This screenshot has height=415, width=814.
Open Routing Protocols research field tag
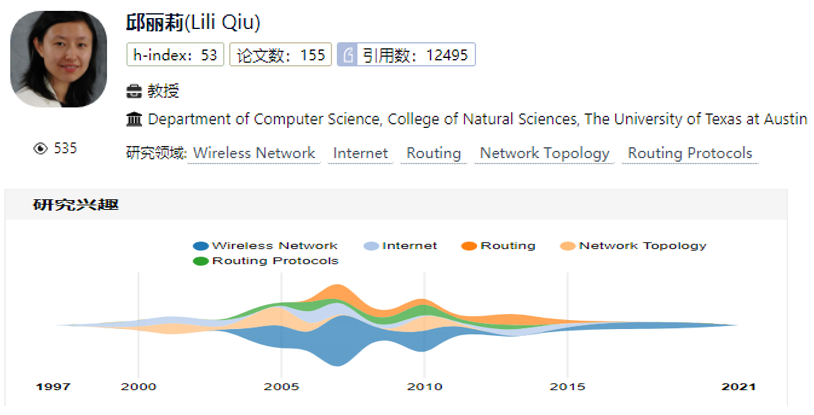(x=689, y=154)
